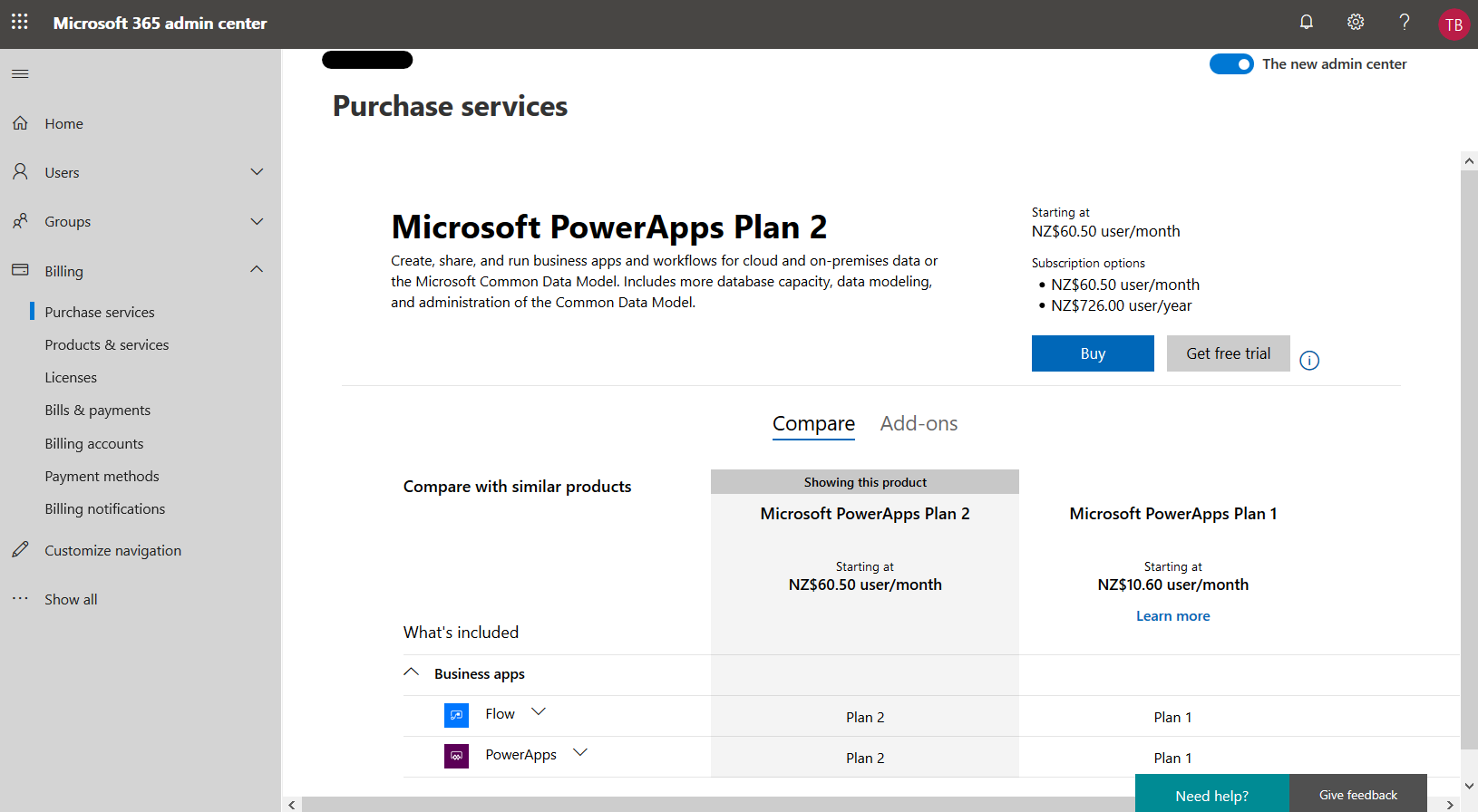The image size is (1478, 812).
Task: Click the horizontal scrollbar right arrow
Action: pyautogui.click(x=1450, y=804)
